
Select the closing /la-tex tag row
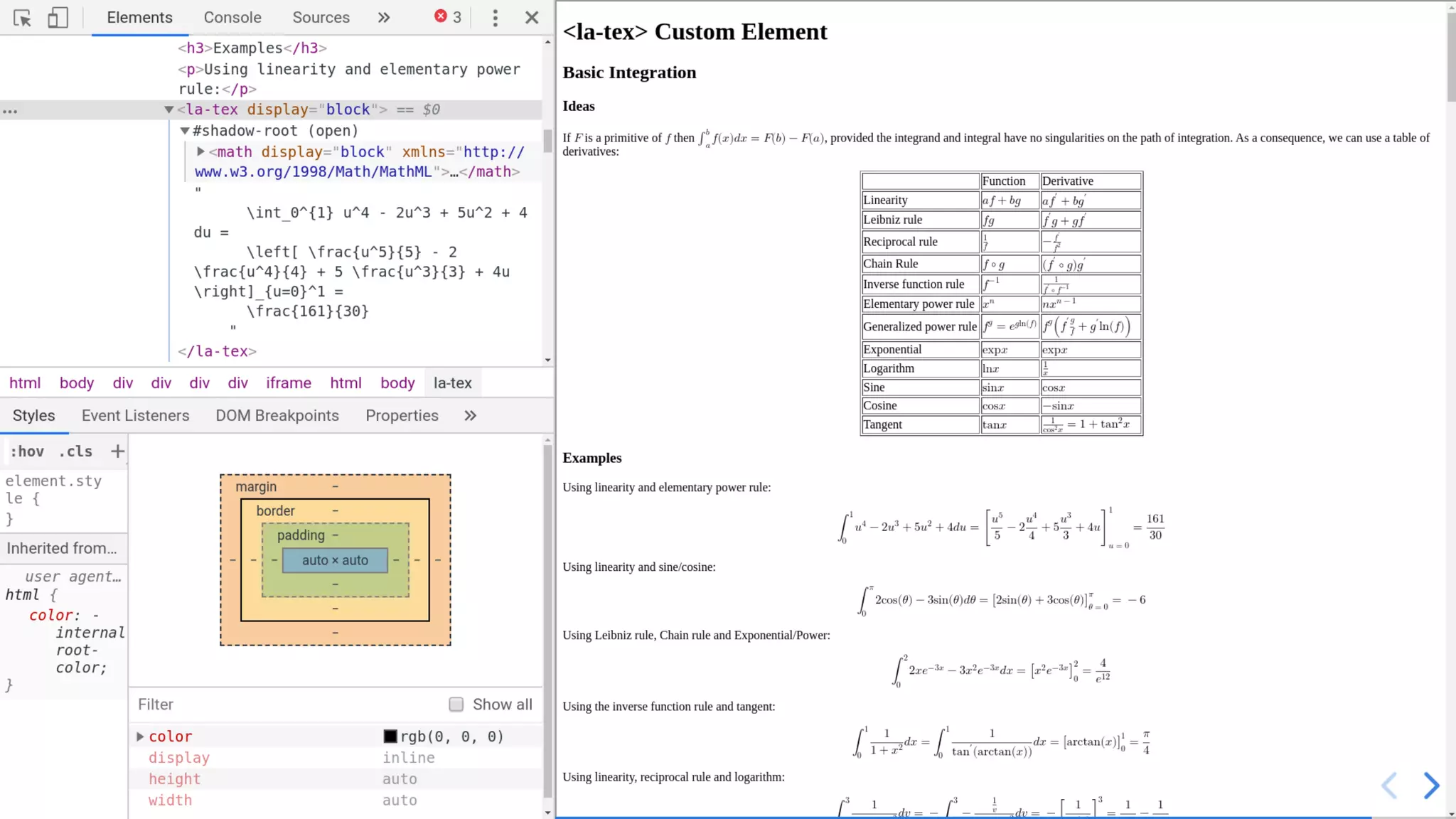click(x=217, y=351)
